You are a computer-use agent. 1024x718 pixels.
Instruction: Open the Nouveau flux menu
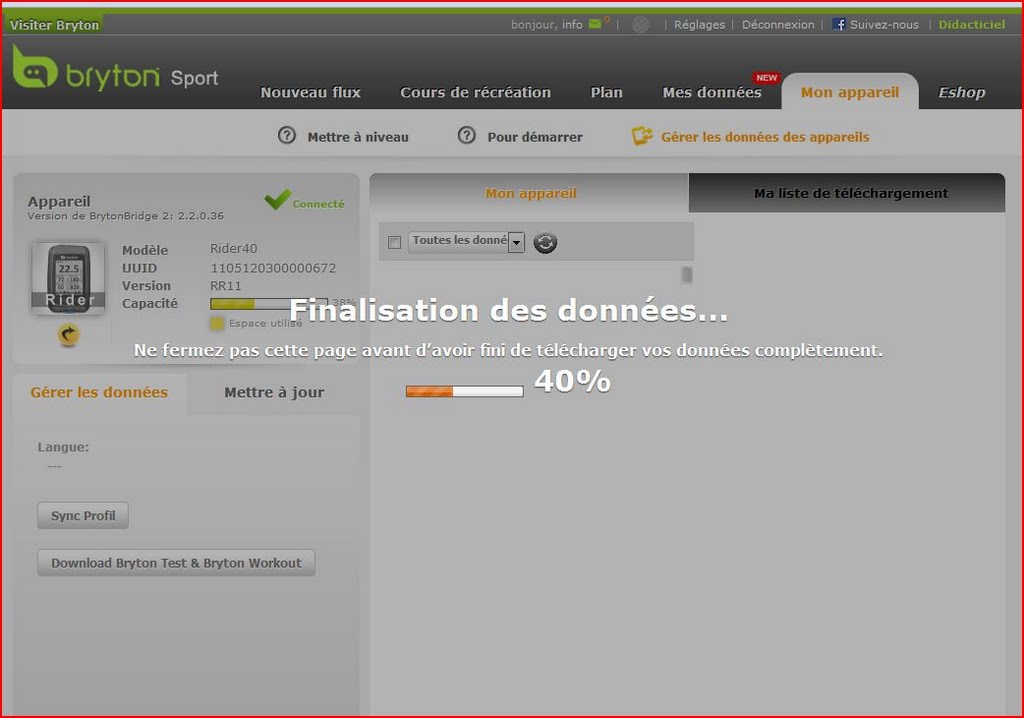[310, 92]
